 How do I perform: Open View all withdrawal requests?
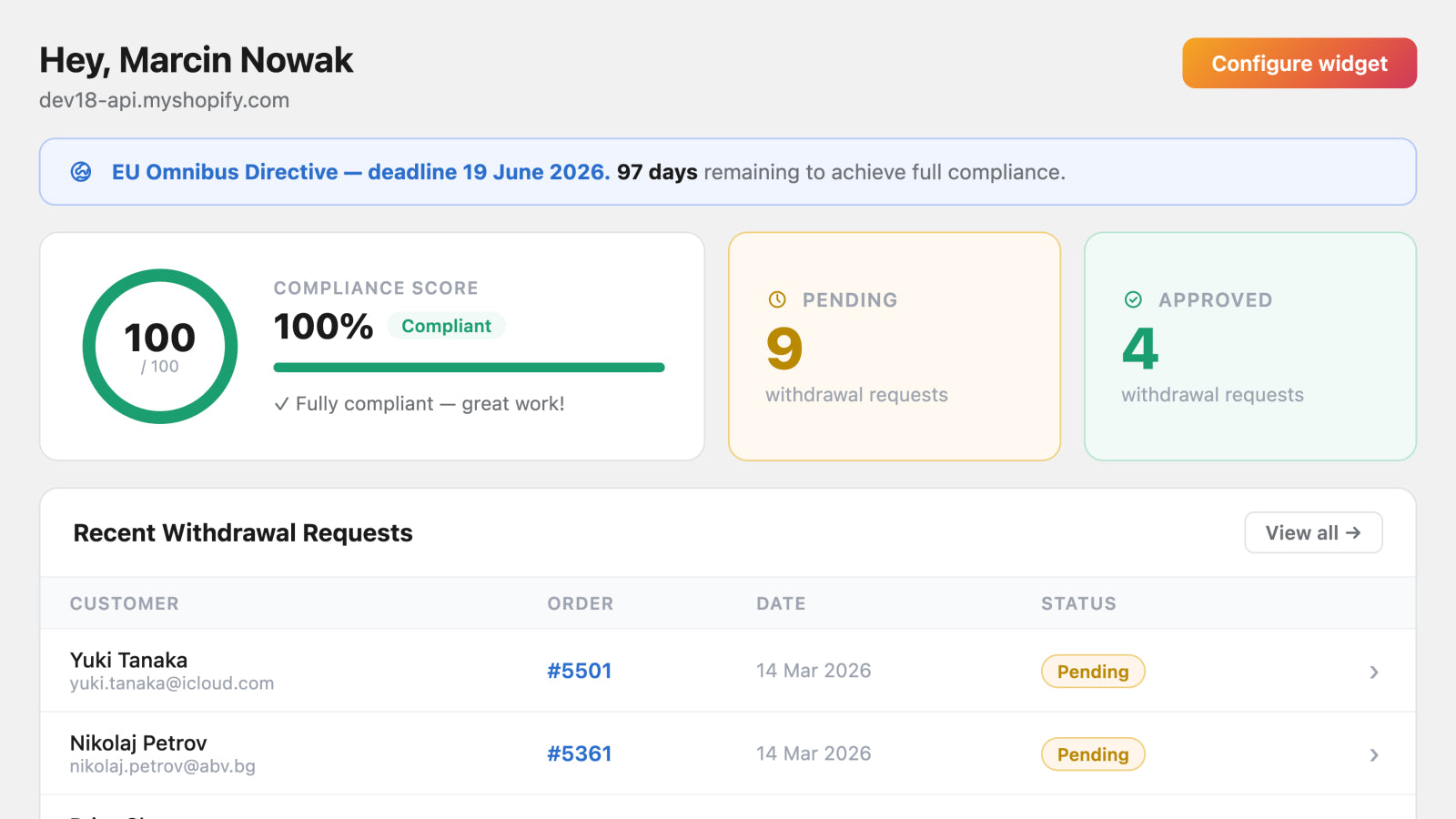point(1313,532)
